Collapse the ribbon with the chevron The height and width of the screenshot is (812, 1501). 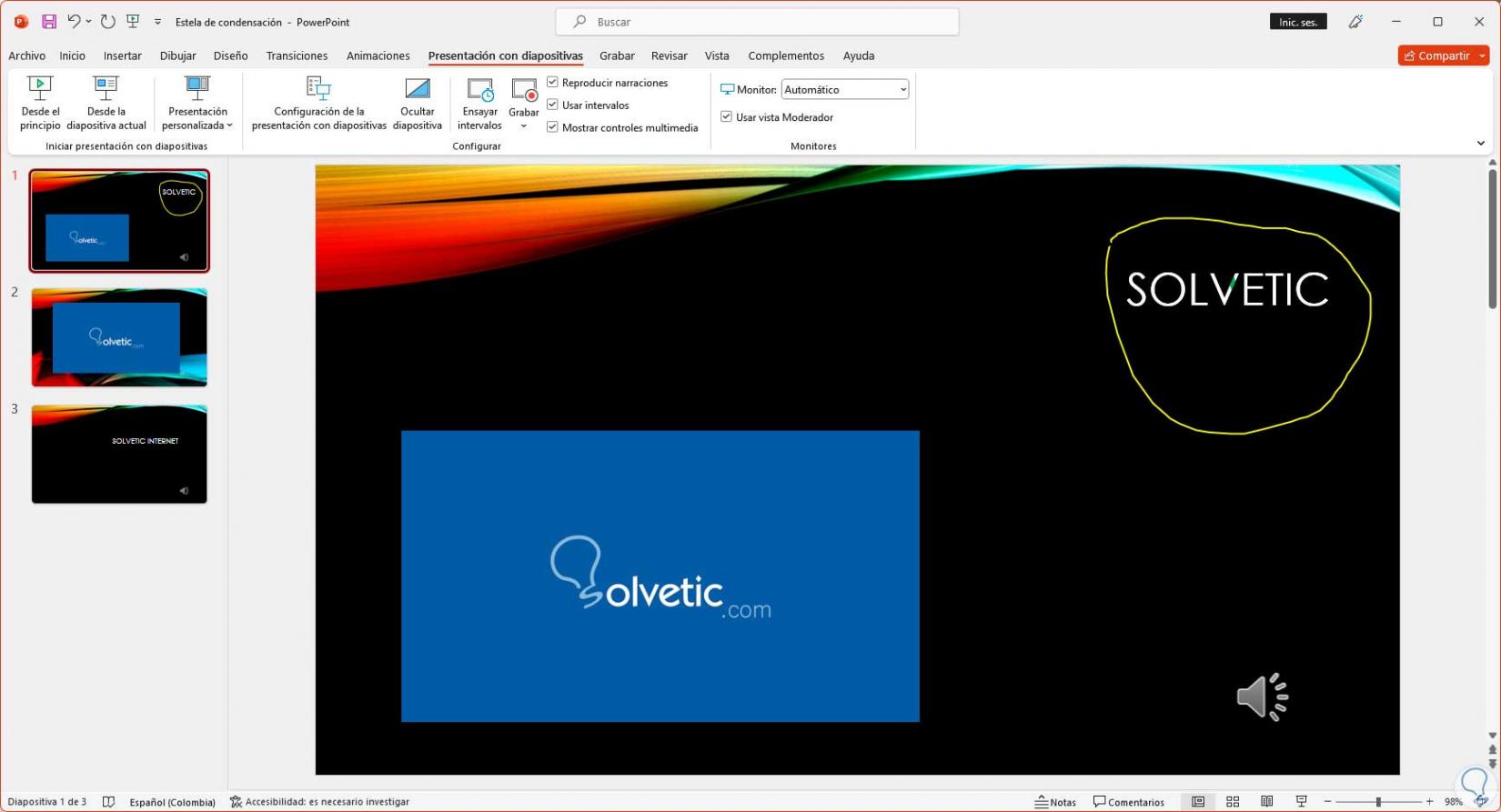[1480, 143]
